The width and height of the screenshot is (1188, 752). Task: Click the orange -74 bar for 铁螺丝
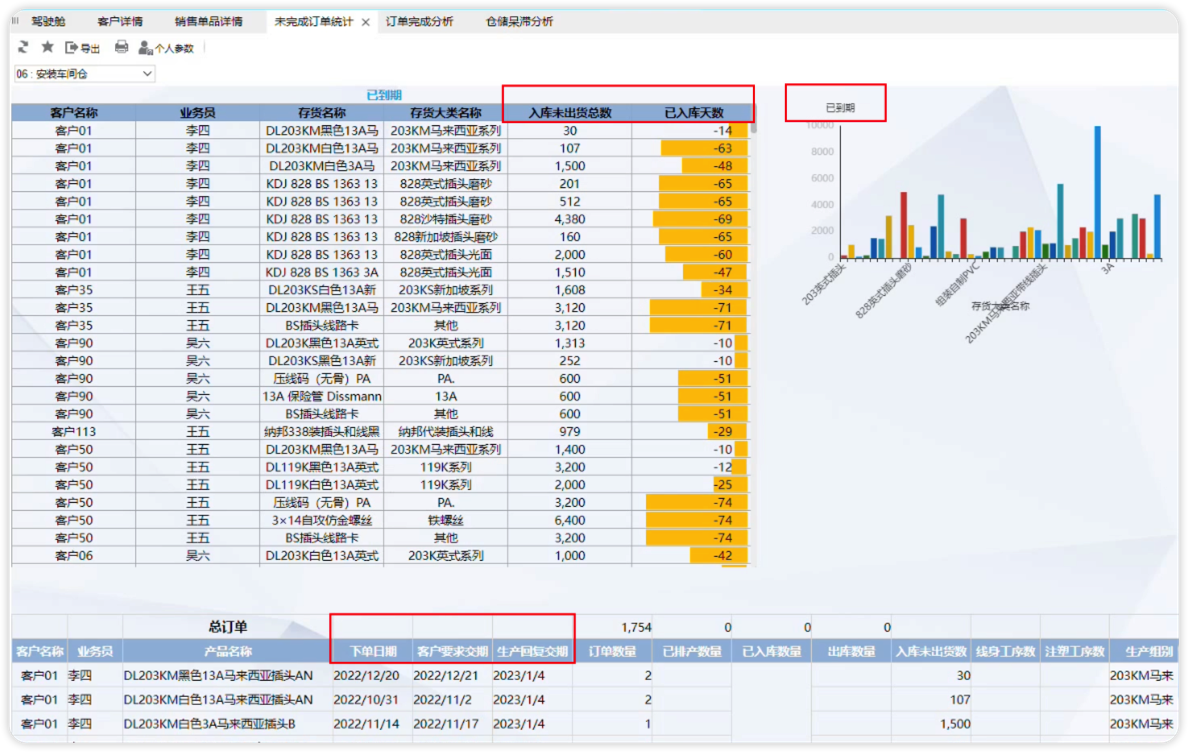[696, 520]
